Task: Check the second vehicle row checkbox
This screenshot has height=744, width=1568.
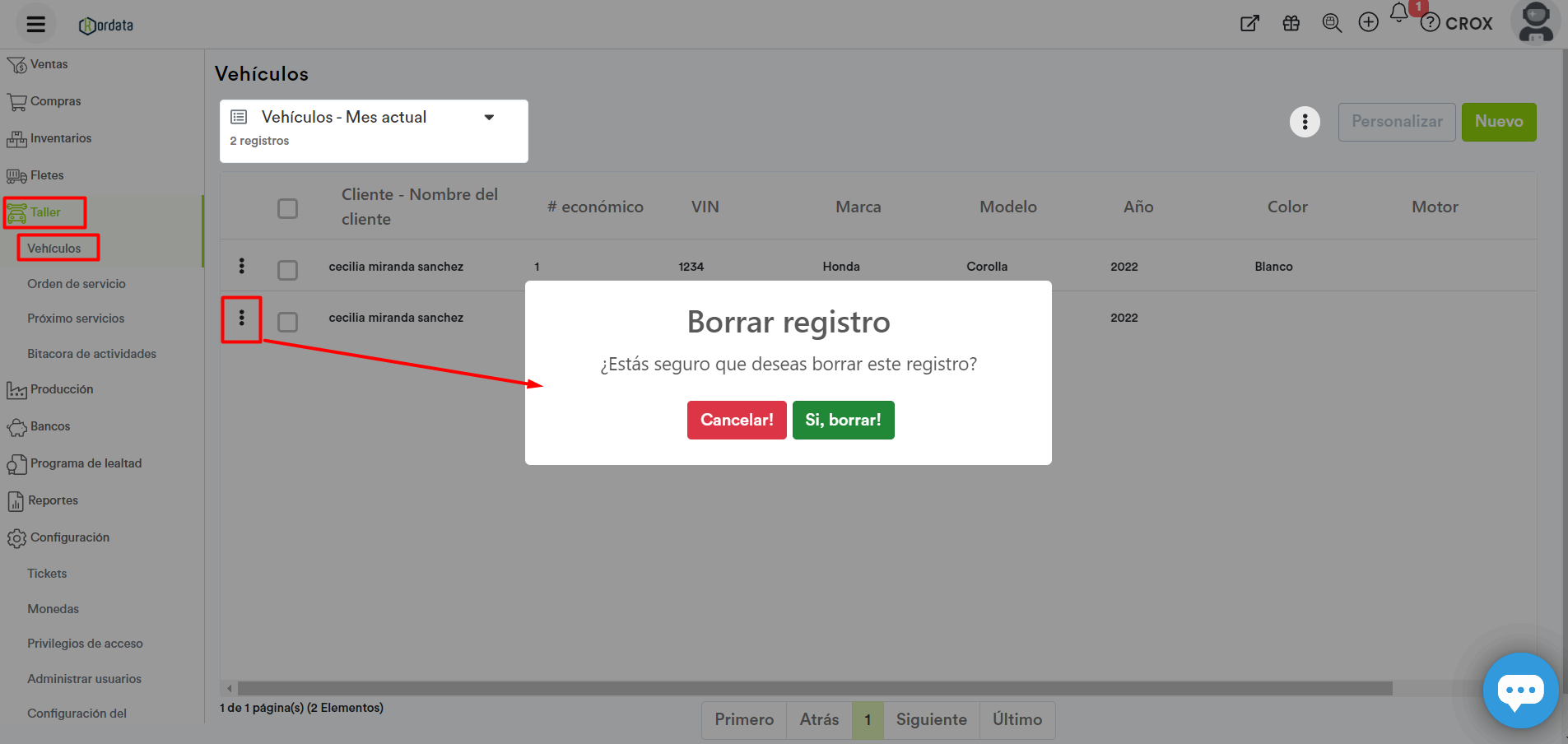Action: [x=287, y=321]
